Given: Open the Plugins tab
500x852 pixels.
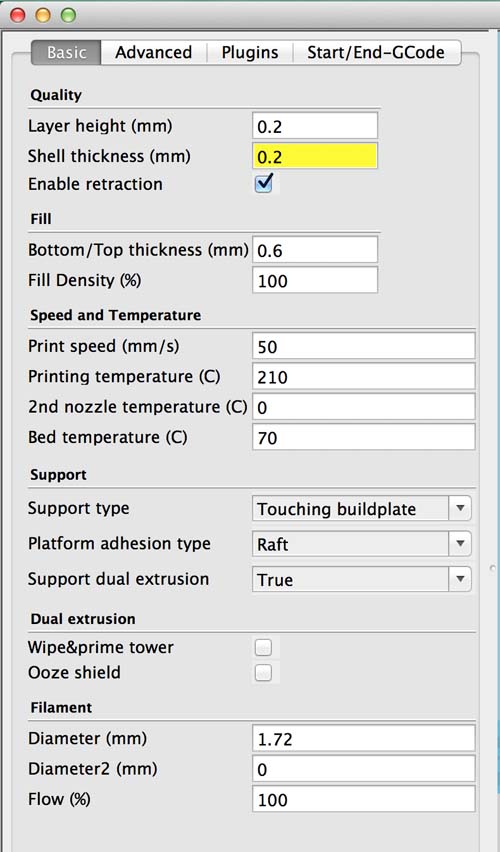Looking at the screenshot, I should pyautogui.click(x=250, y=53).
